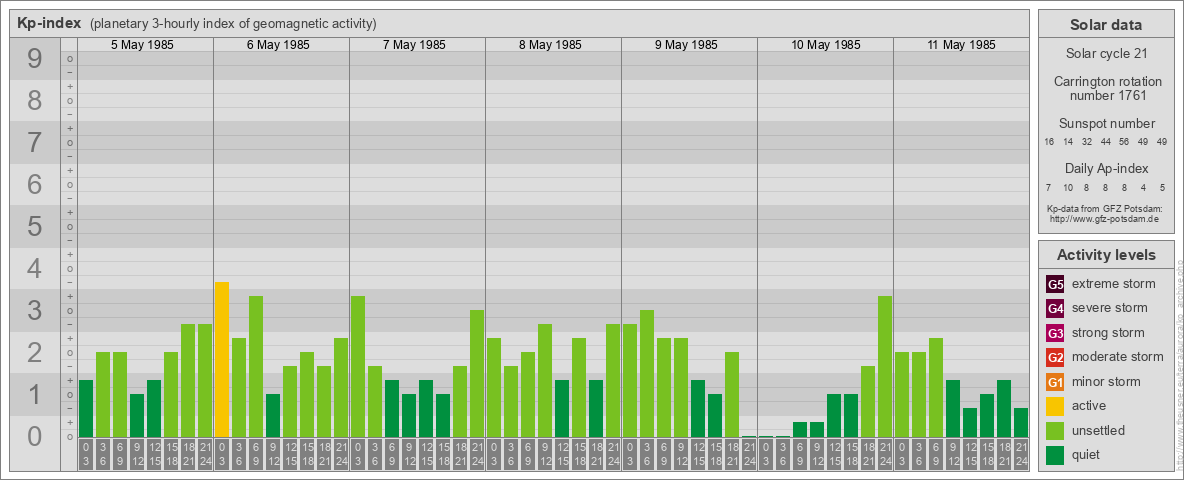Click sunspot value 14

coord(1068,142)
